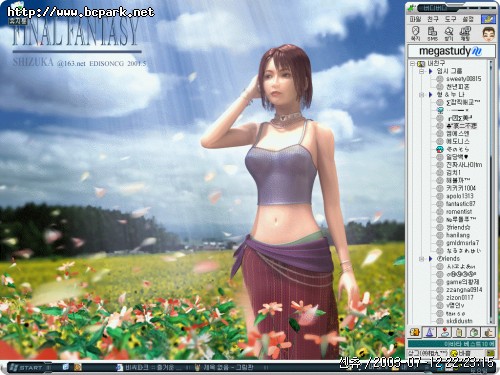Select buddy romentist
Viewport: 500px width, 375px height.
(459, 212)
